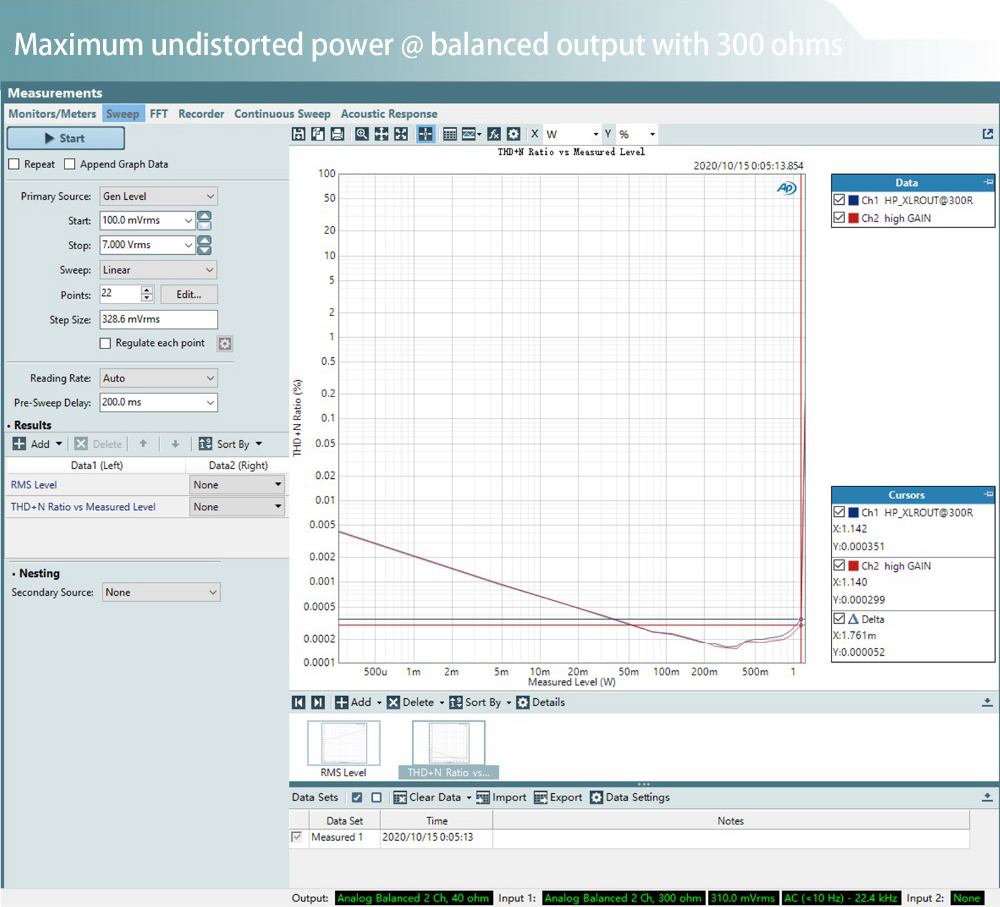Pop out graph with top-right arrow icon
1000x907 pixels.
tap(988, 134)
